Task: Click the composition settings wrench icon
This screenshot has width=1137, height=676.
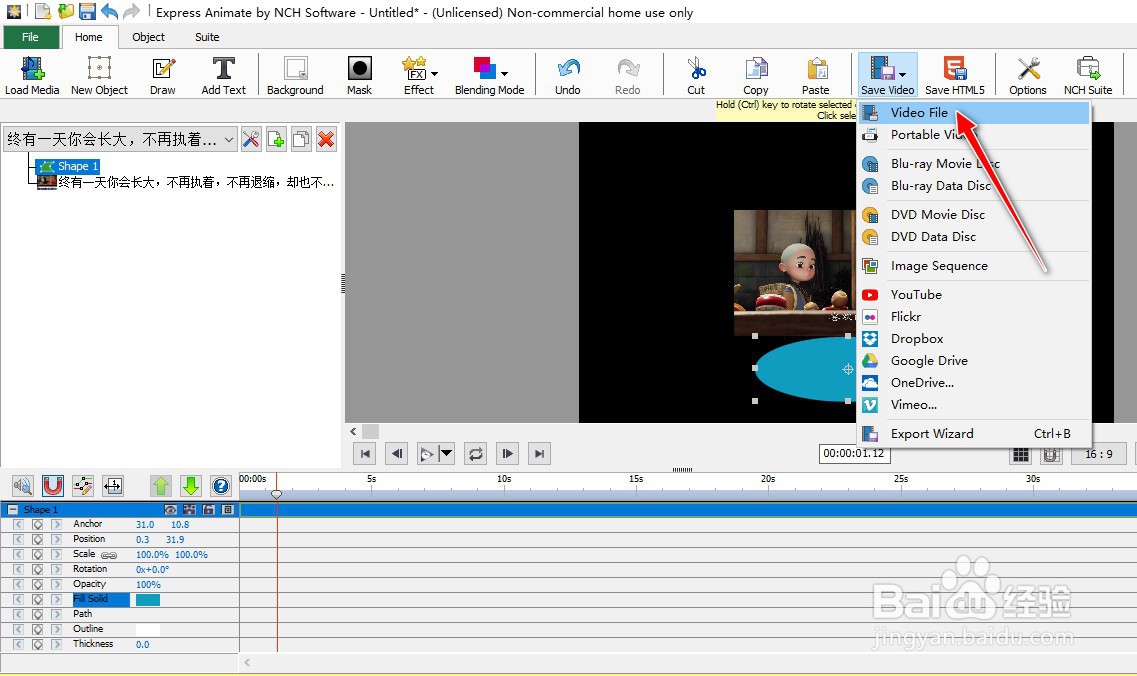Action: pos(251,139)
